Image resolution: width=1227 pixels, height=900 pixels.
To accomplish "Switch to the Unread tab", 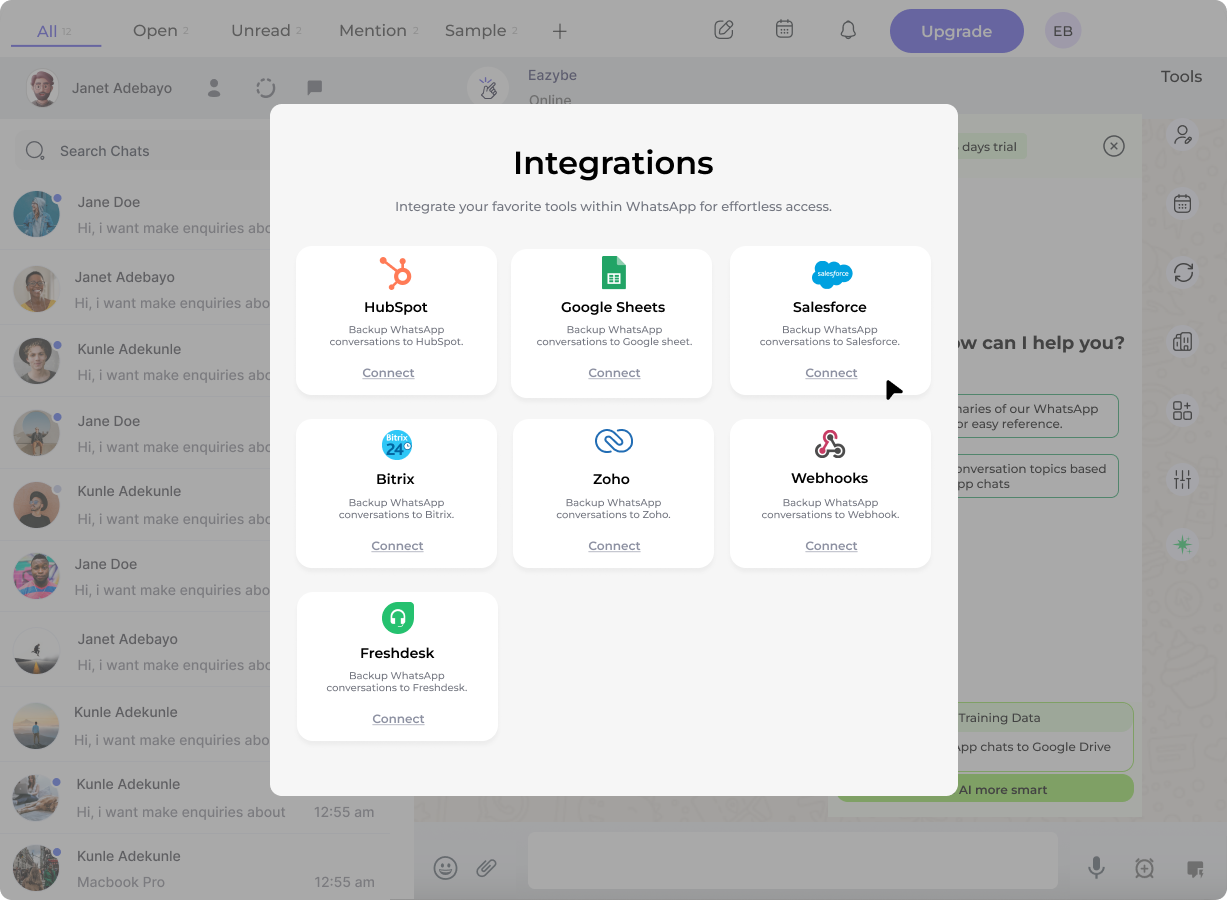I will pyautogui.click(x=259, y=30).
